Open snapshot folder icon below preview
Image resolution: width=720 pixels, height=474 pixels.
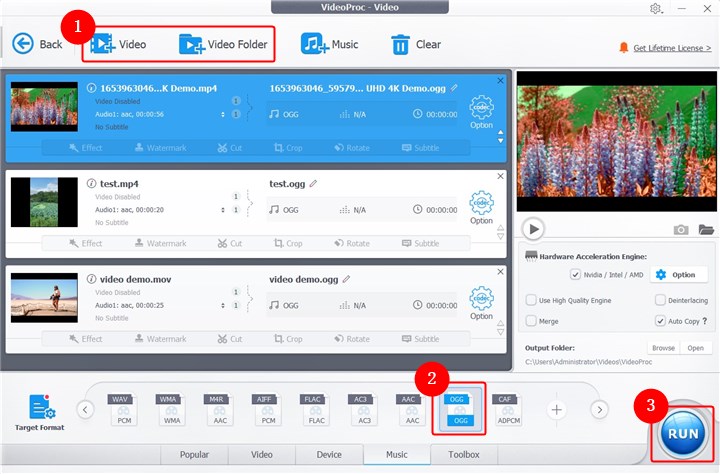tap(706, 229)
